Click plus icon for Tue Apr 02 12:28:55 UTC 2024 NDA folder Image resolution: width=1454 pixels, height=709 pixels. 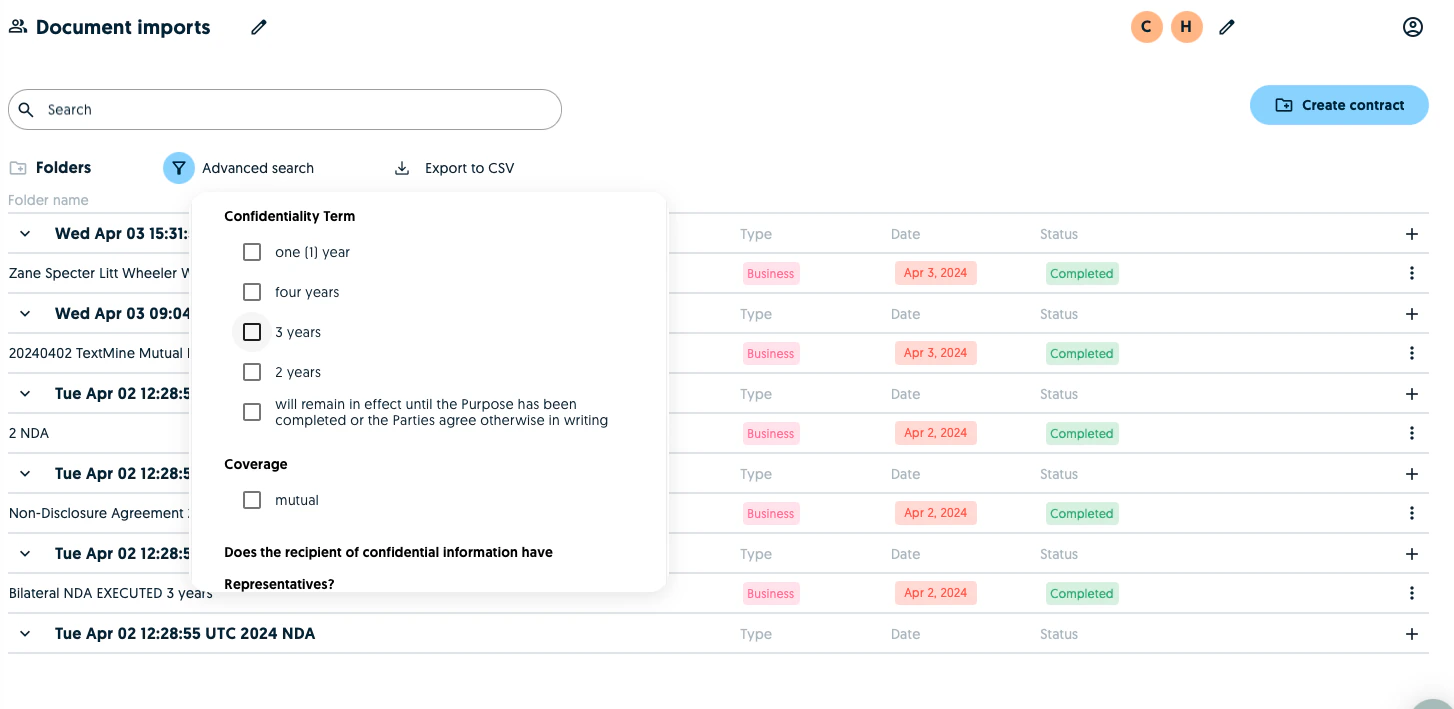1412,634
